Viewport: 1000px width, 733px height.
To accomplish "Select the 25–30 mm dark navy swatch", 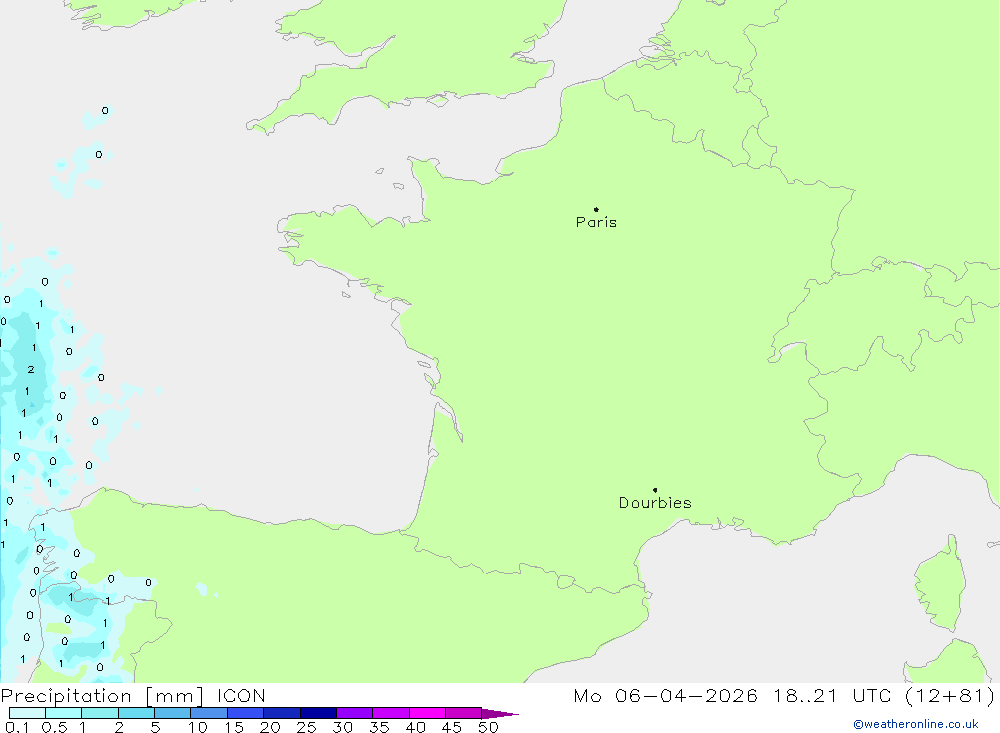I will click(318, 713).
